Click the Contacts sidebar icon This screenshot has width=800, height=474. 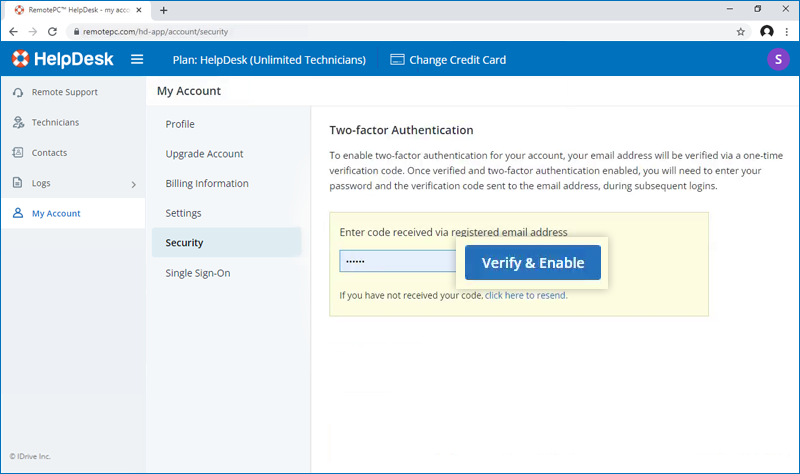18,153
